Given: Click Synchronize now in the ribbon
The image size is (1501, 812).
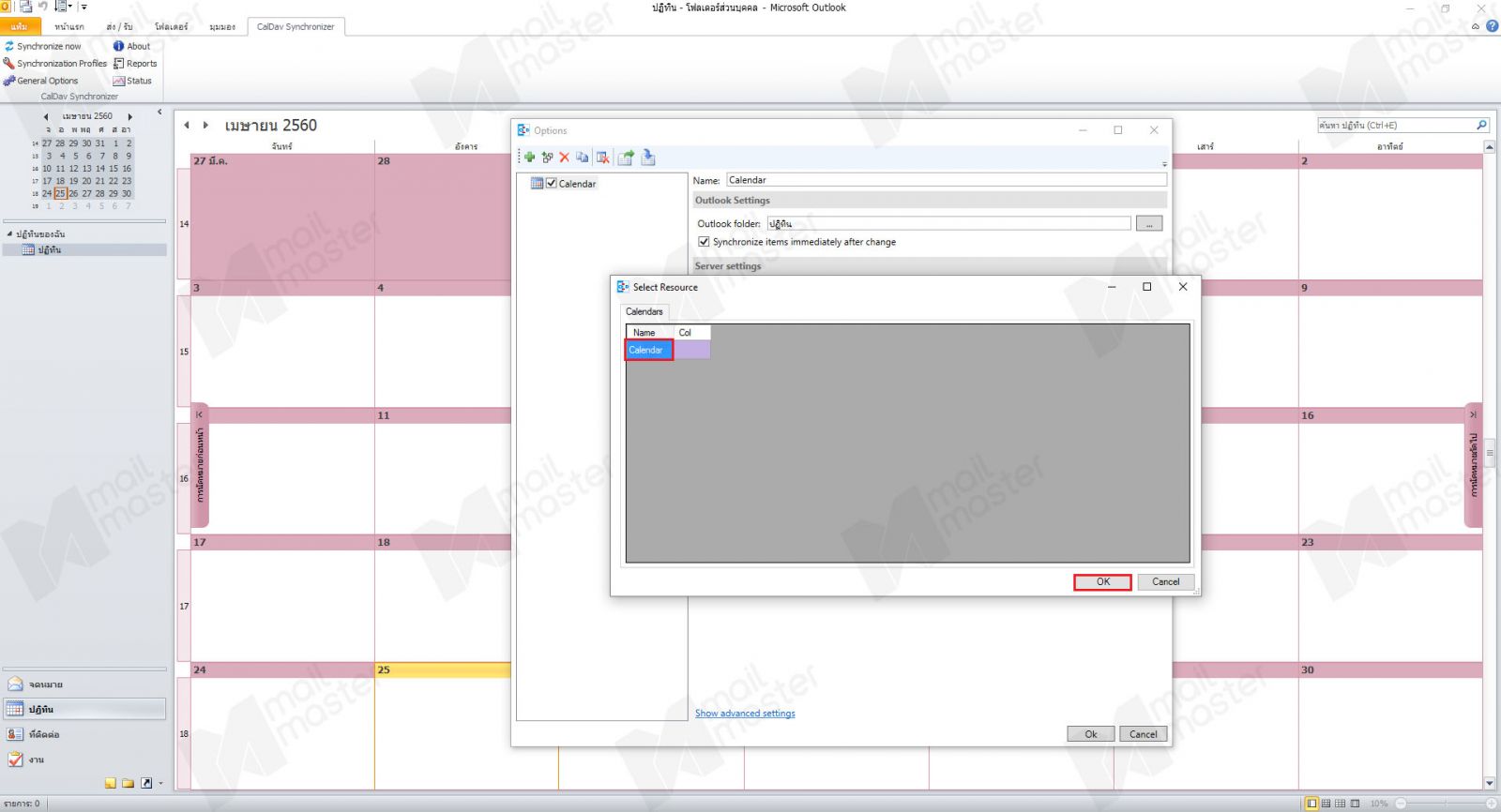Looking at the screenshot, I should click(x=43, y=46).
